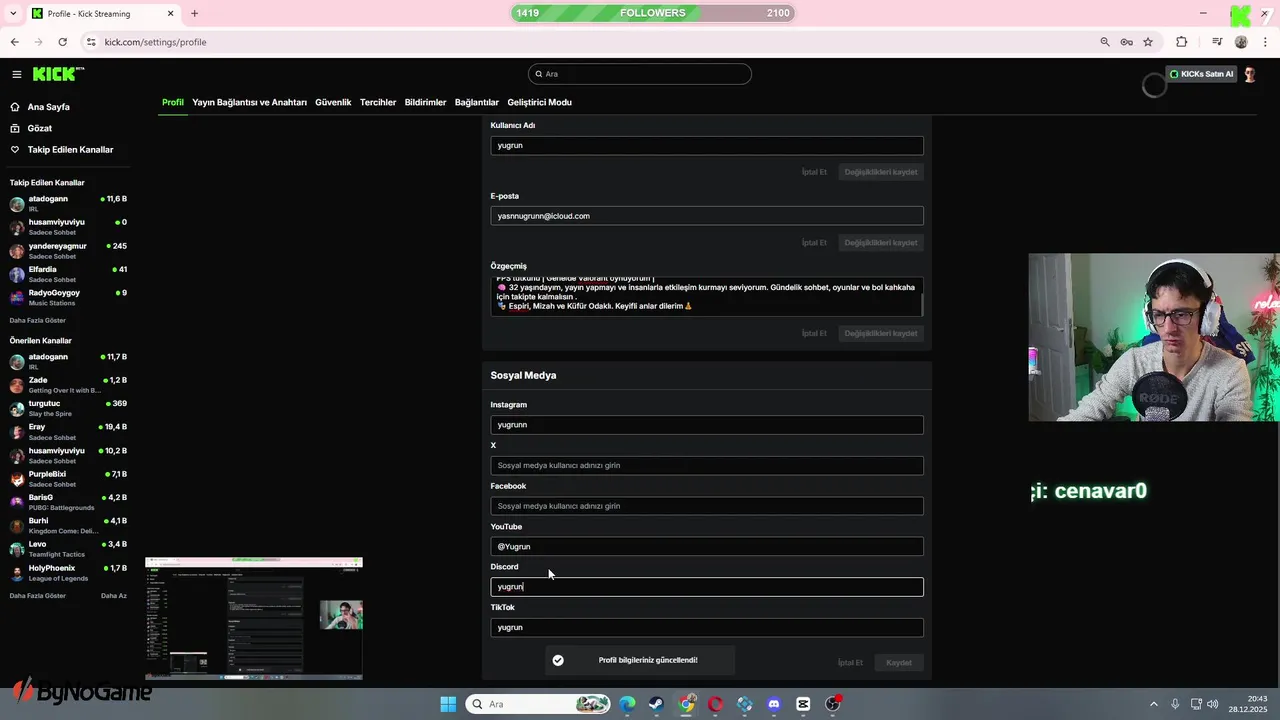
Task: Click the E-posta input field
Action: click(x=707, y=216)
